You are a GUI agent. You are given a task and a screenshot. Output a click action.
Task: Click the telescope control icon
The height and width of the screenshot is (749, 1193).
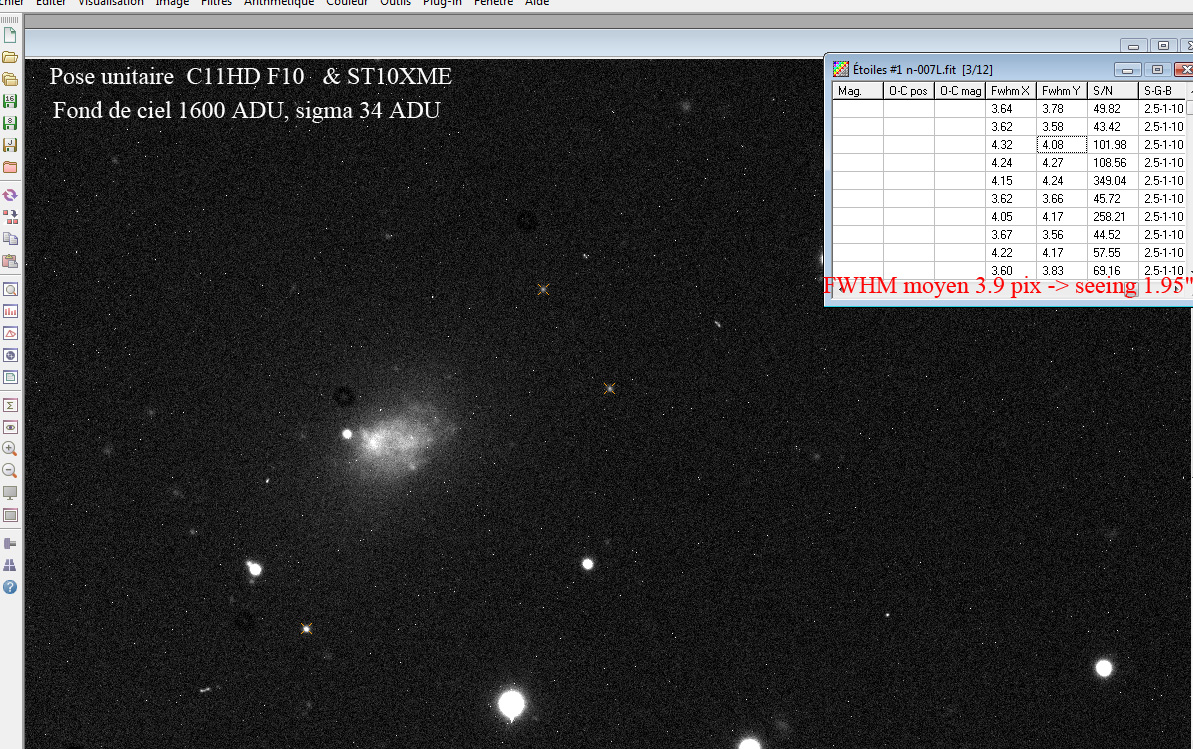coord(10,543)
